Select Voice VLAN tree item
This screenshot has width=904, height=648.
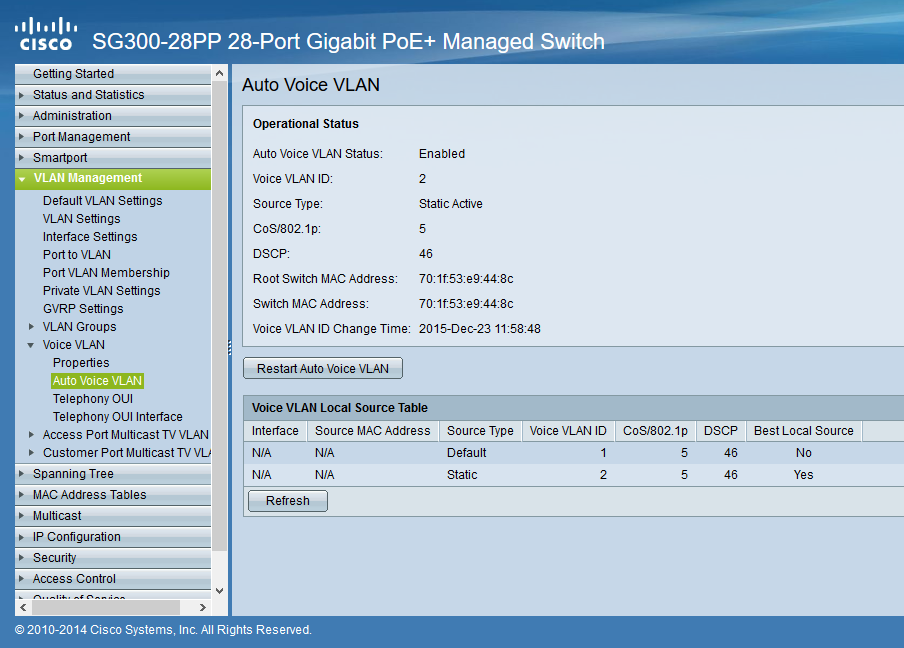click(74, 345)
